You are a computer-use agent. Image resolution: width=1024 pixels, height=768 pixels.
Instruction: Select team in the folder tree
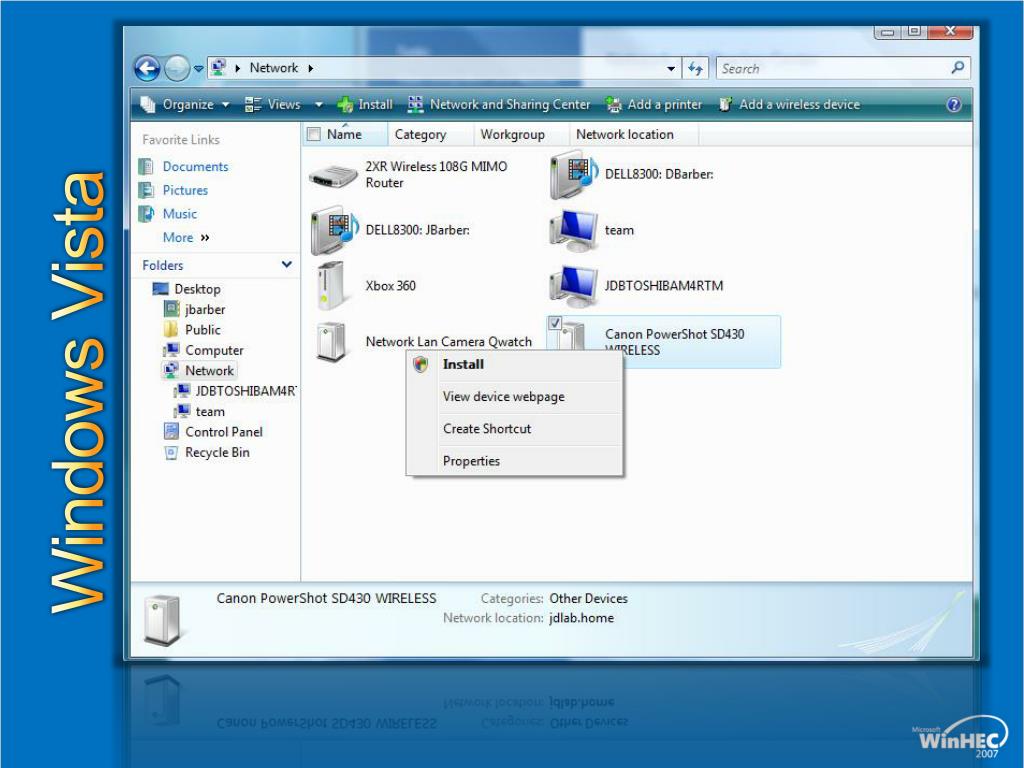[x=210, y=411]
